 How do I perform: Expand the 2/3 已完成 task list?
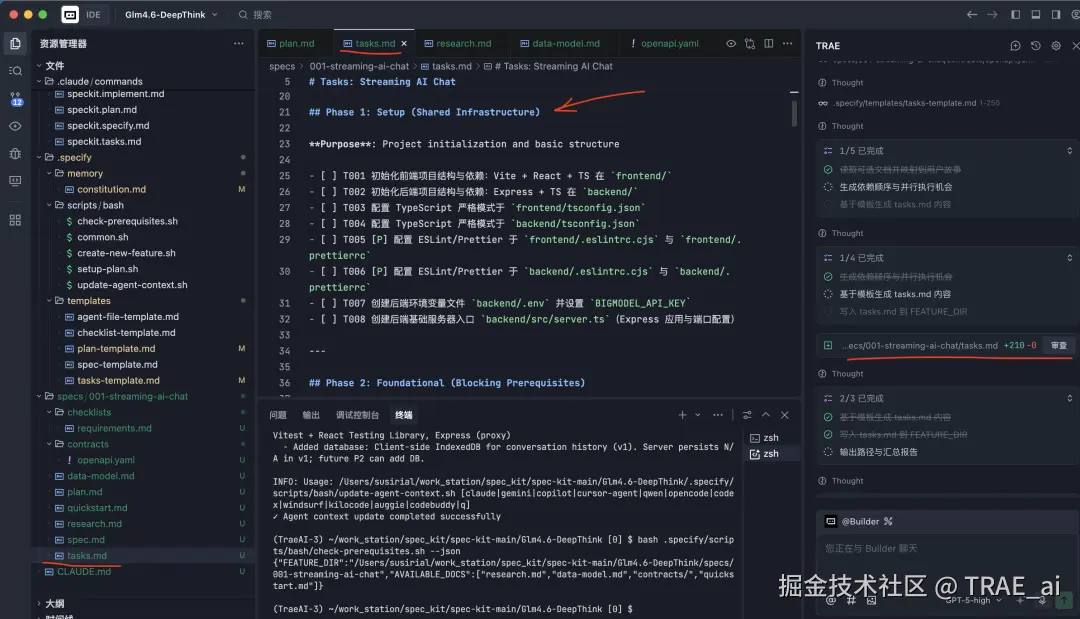point(1069,398)
